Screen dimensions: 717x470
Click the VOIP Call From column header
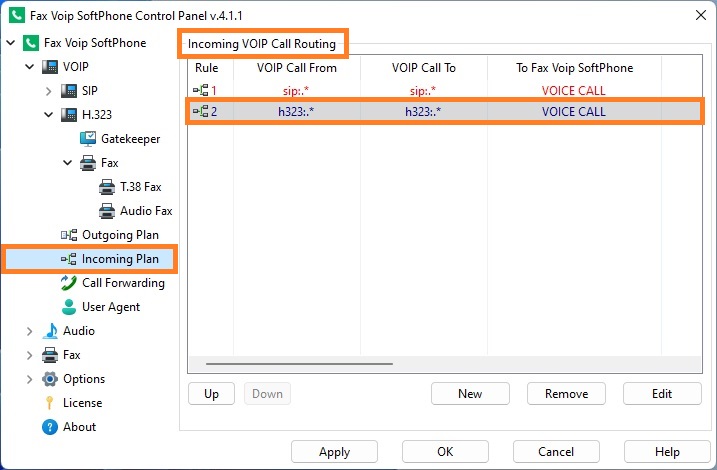tap(297, 68)
